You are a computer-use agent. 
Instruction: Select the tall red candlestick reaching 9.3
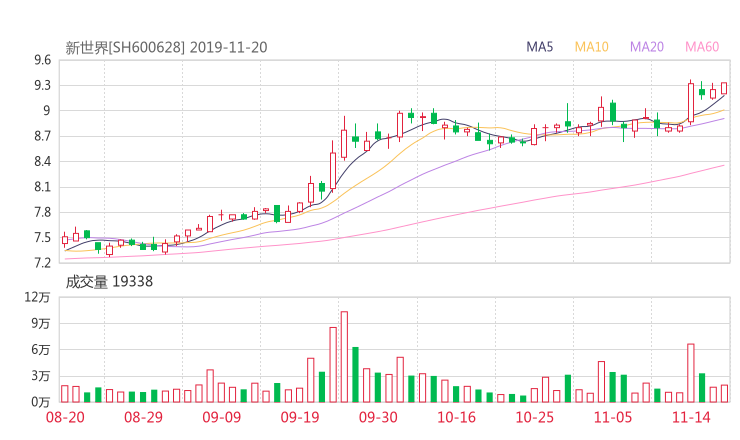(691, 102)
